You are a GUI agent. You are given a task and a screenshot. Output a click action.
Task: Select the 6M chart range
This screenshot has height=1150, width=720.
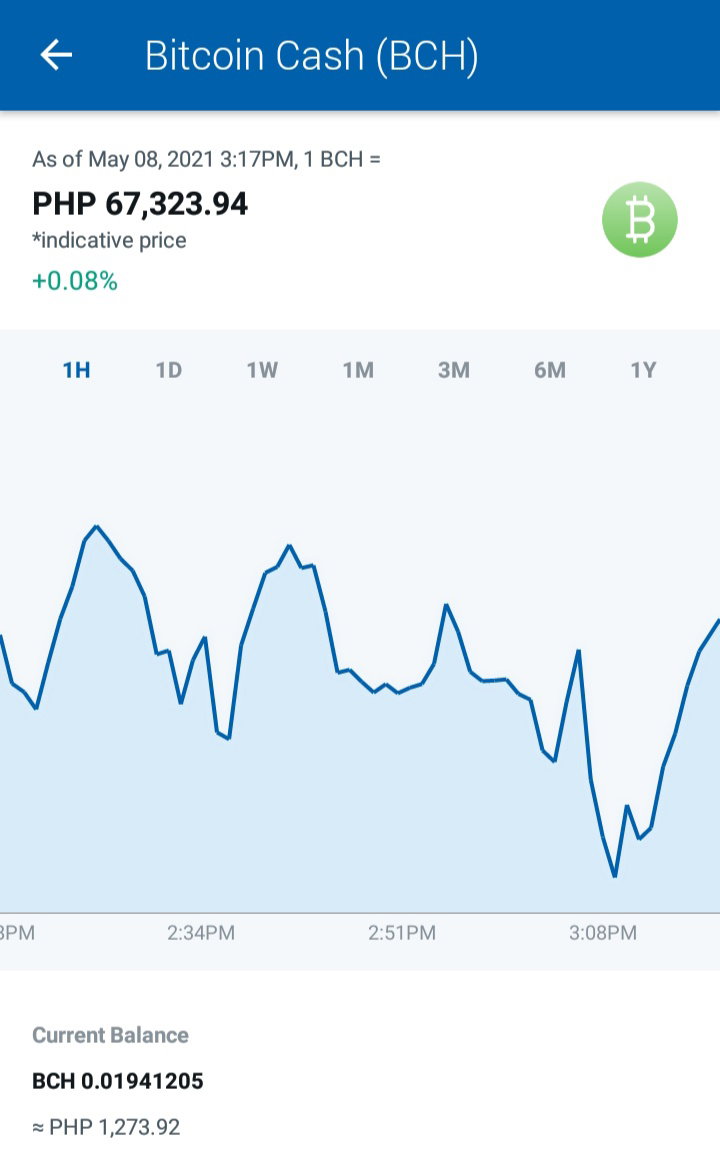click(x=550, y=370)
